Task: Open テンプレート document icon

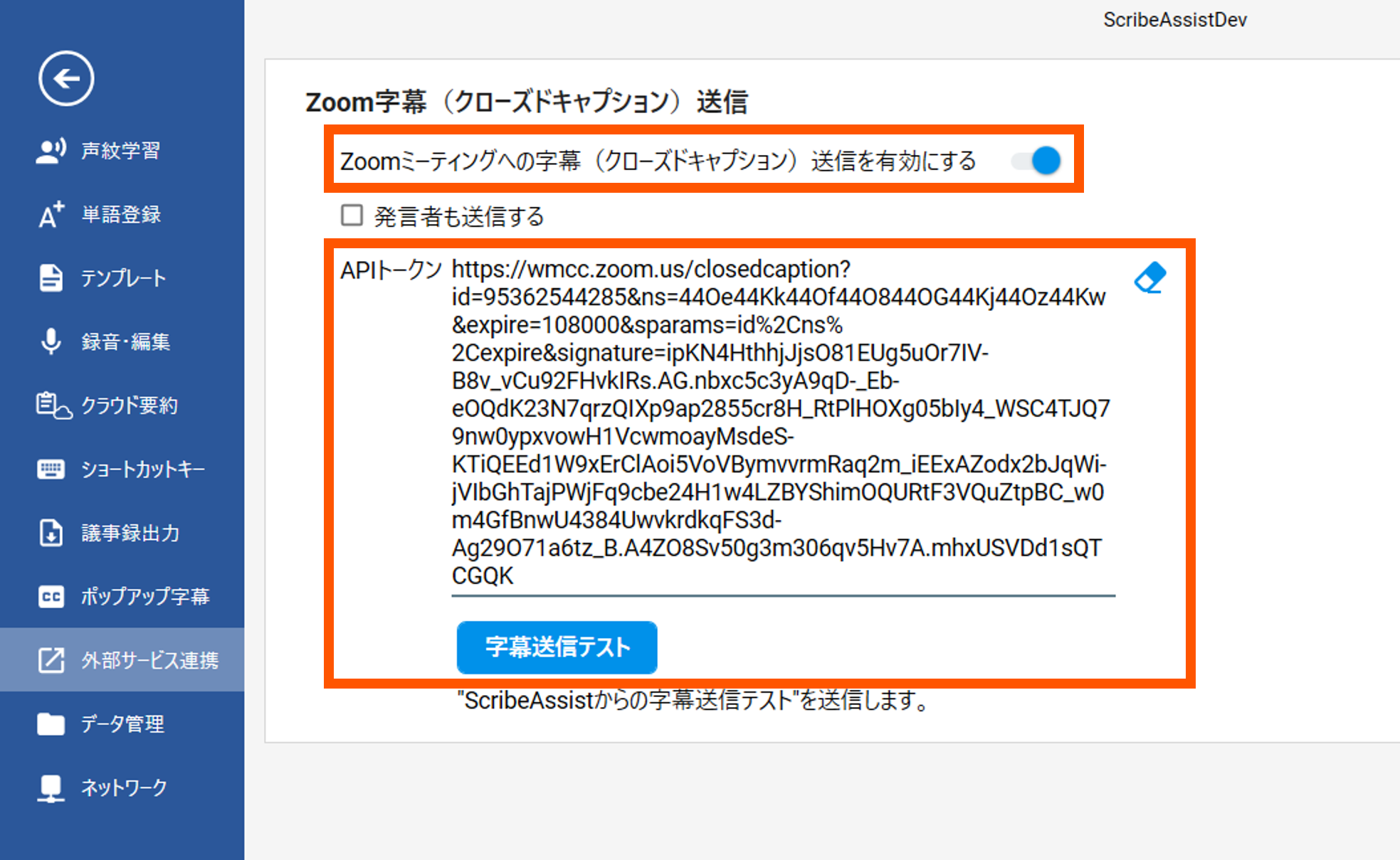Action: [51, 278]
